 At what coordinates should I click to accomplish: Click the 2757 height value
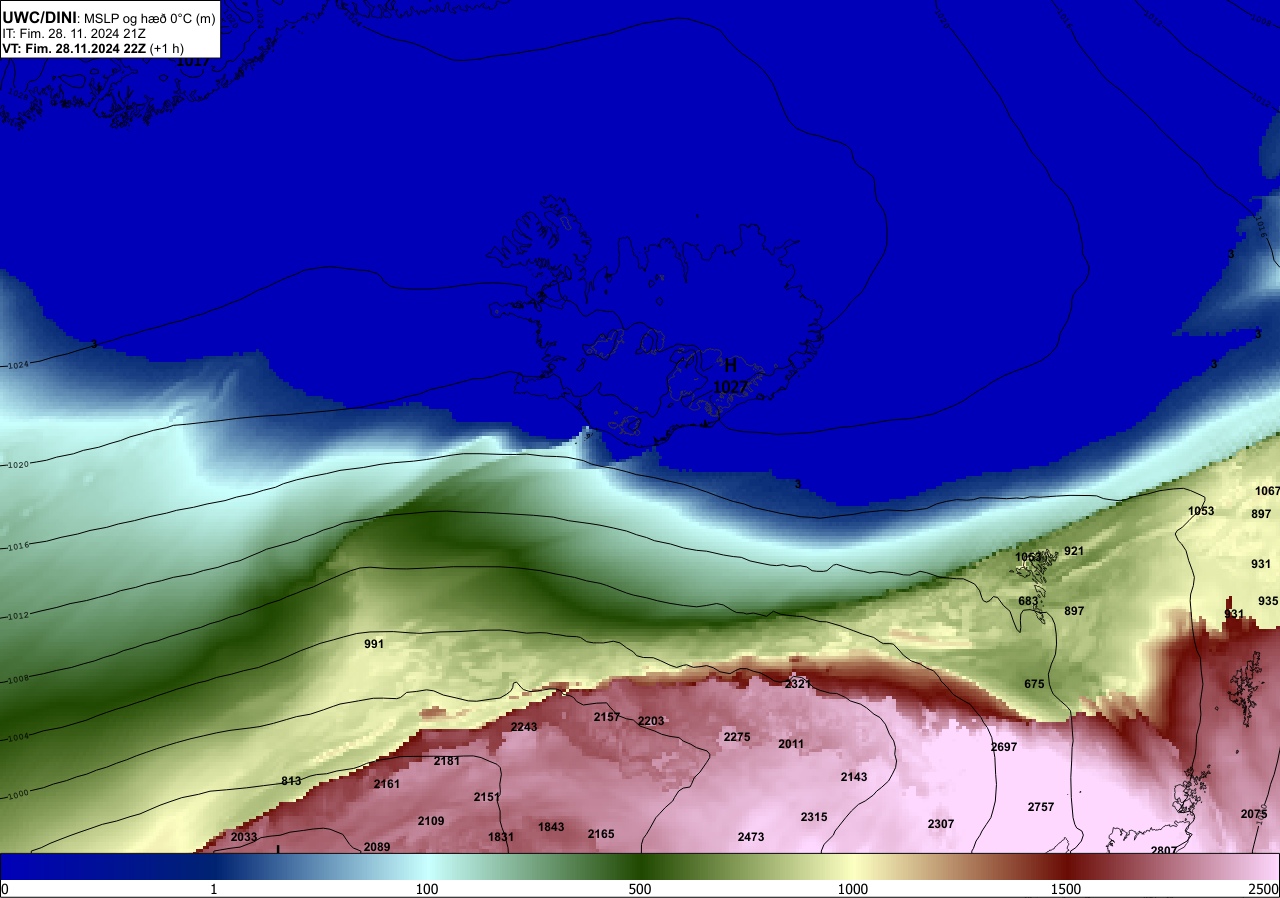(1041, 807)
